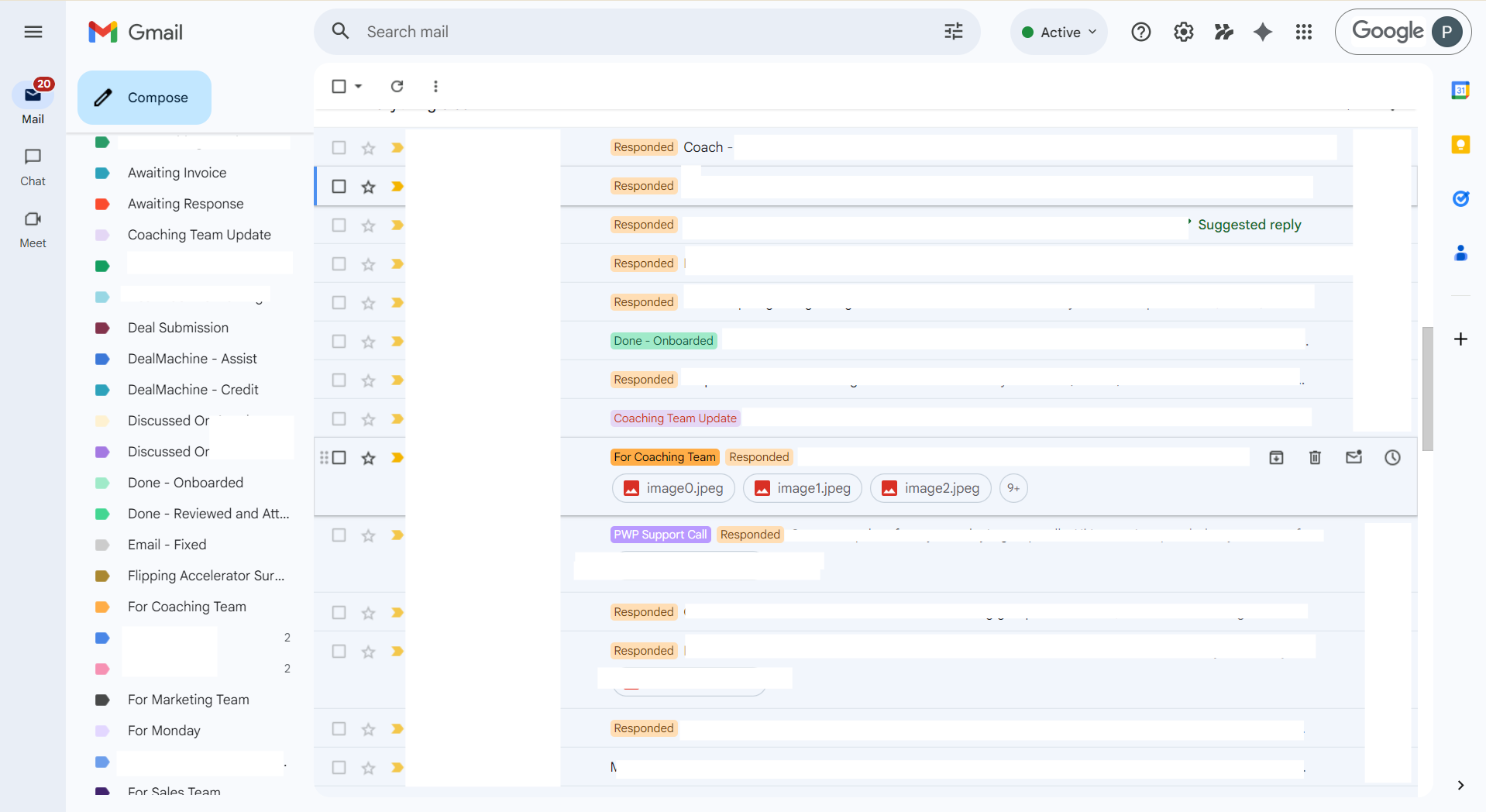Click the mail list vertical scrollbar
1486x812 pixels.
1427,388
